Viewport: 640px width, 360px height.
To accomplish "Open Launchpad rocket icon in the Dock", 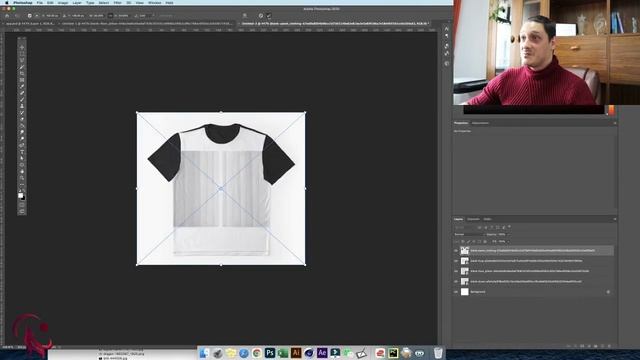I will coord(218,353).
